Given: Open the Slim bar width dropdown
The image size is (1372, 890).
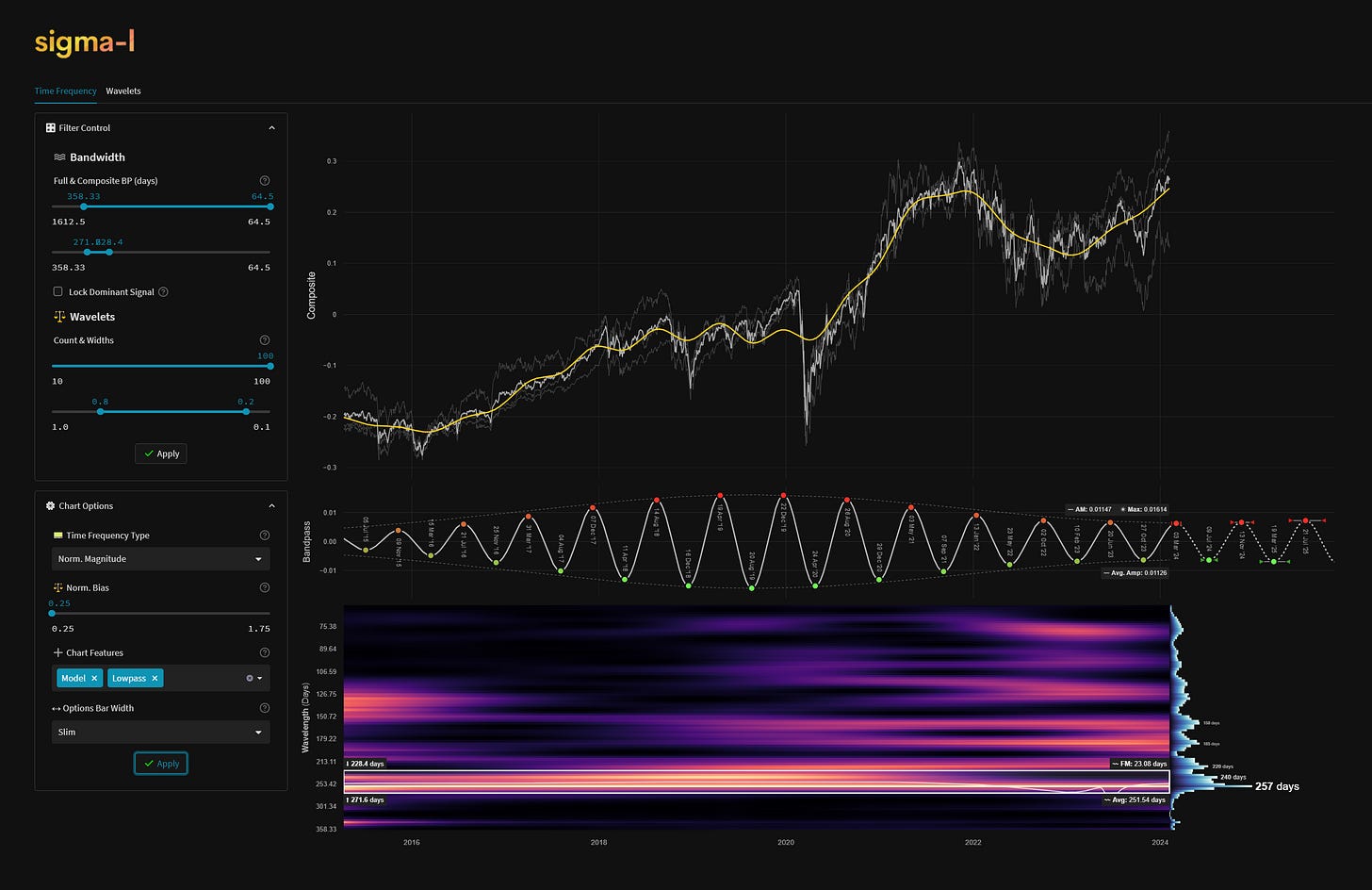Looking at the screenshot, I should click(x=160, y=732).
